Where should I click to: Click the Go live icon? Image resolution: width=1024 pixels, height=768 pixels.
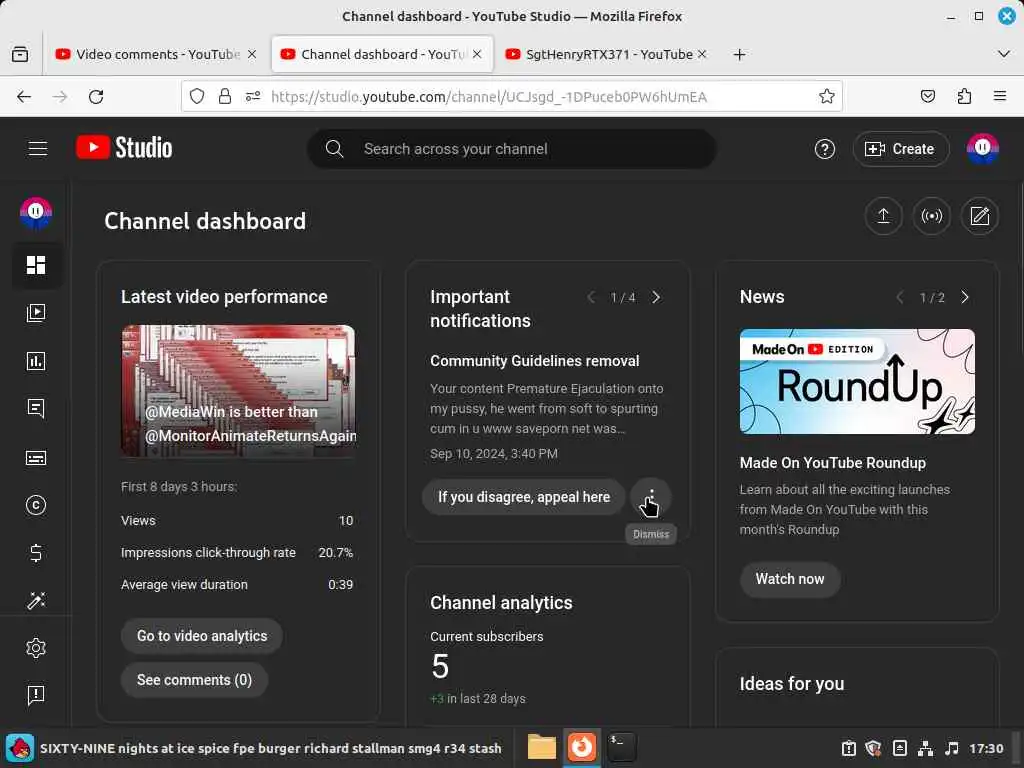[931, 216]
